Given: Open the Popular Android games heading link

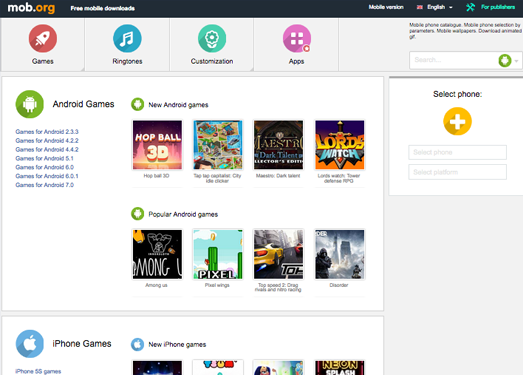Looking at the screenshot, I should click(183, 214).
